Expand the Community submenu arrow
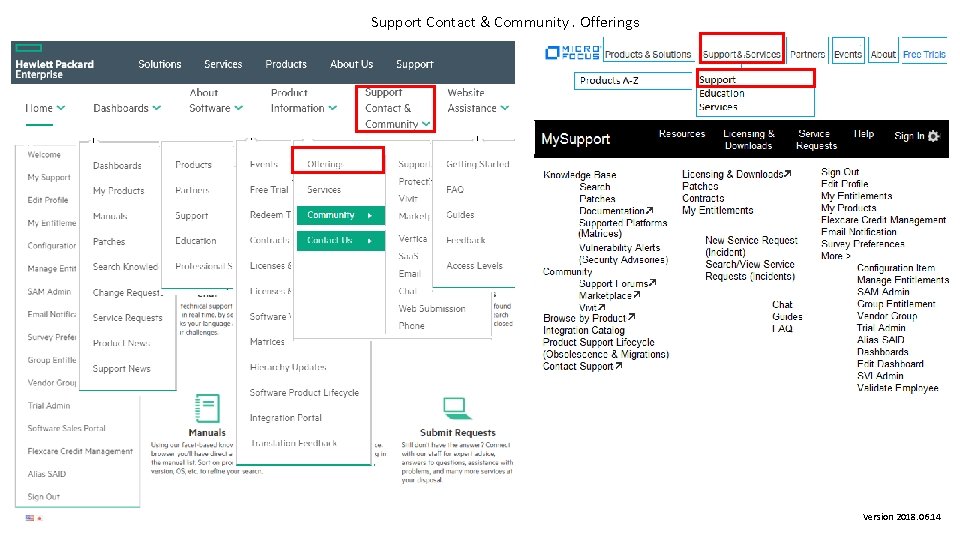960x540 pixels. (x=370, y=216)
